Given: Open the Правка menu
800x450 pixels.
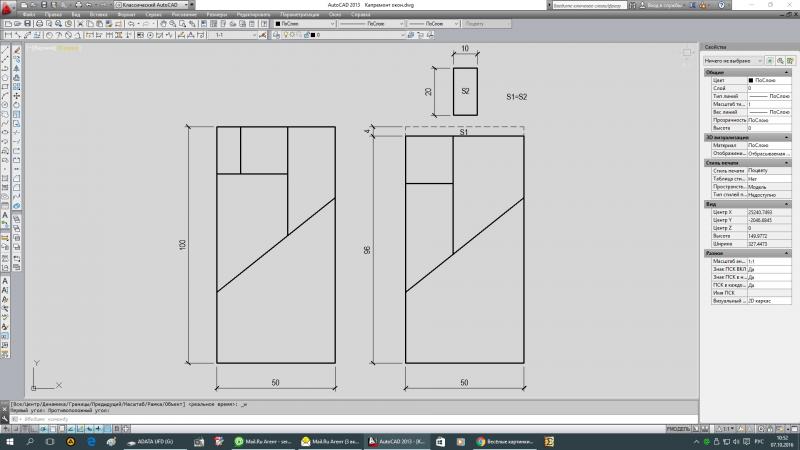Looking at the screenshot, I should 53,14.
